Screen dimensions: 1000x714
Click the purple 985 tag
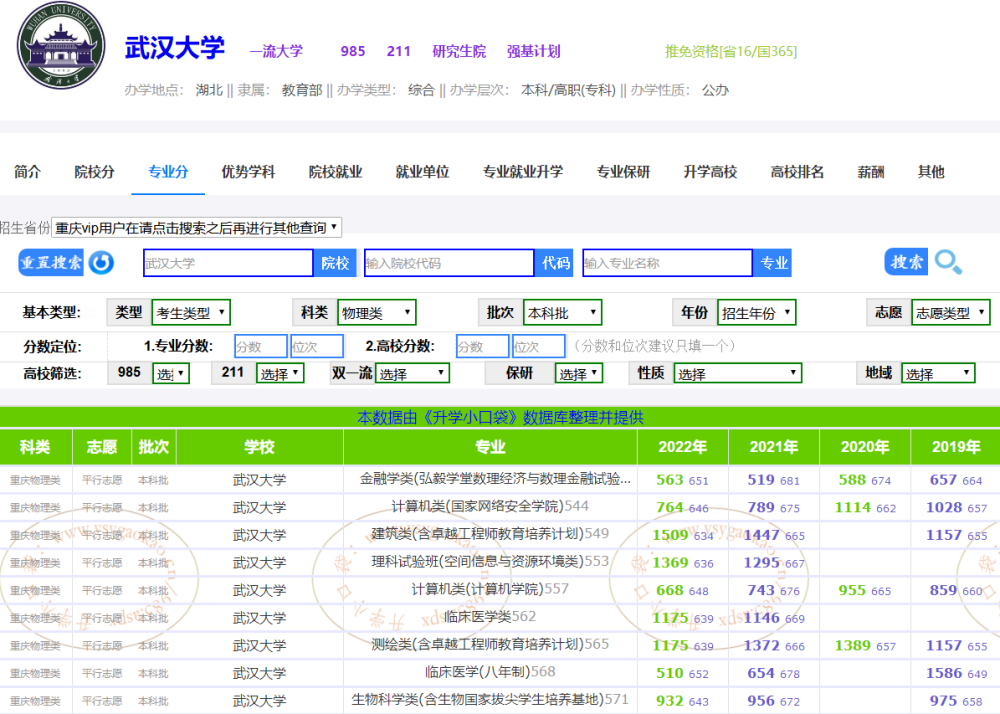[x=353, y=51]
